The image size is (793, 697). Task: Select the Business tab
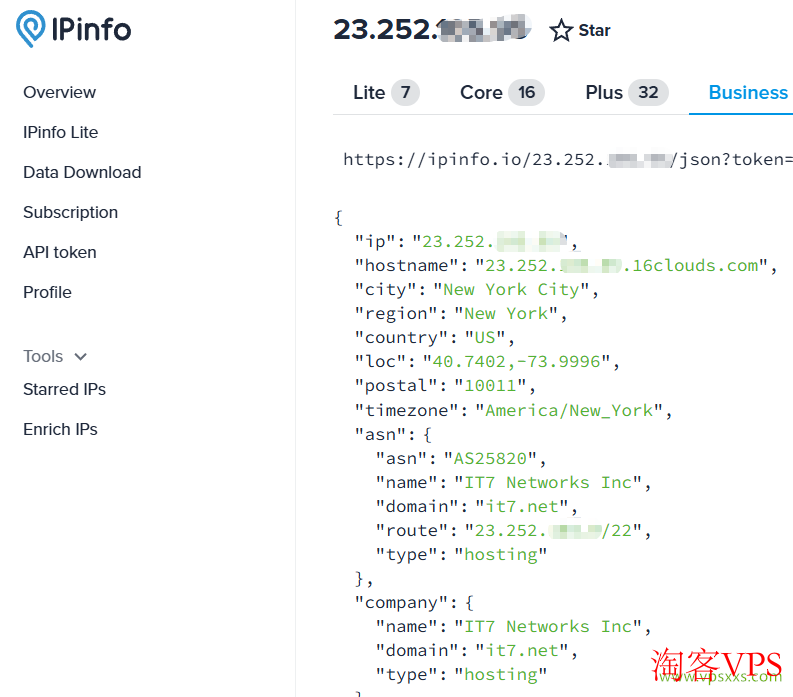[748, 93]
